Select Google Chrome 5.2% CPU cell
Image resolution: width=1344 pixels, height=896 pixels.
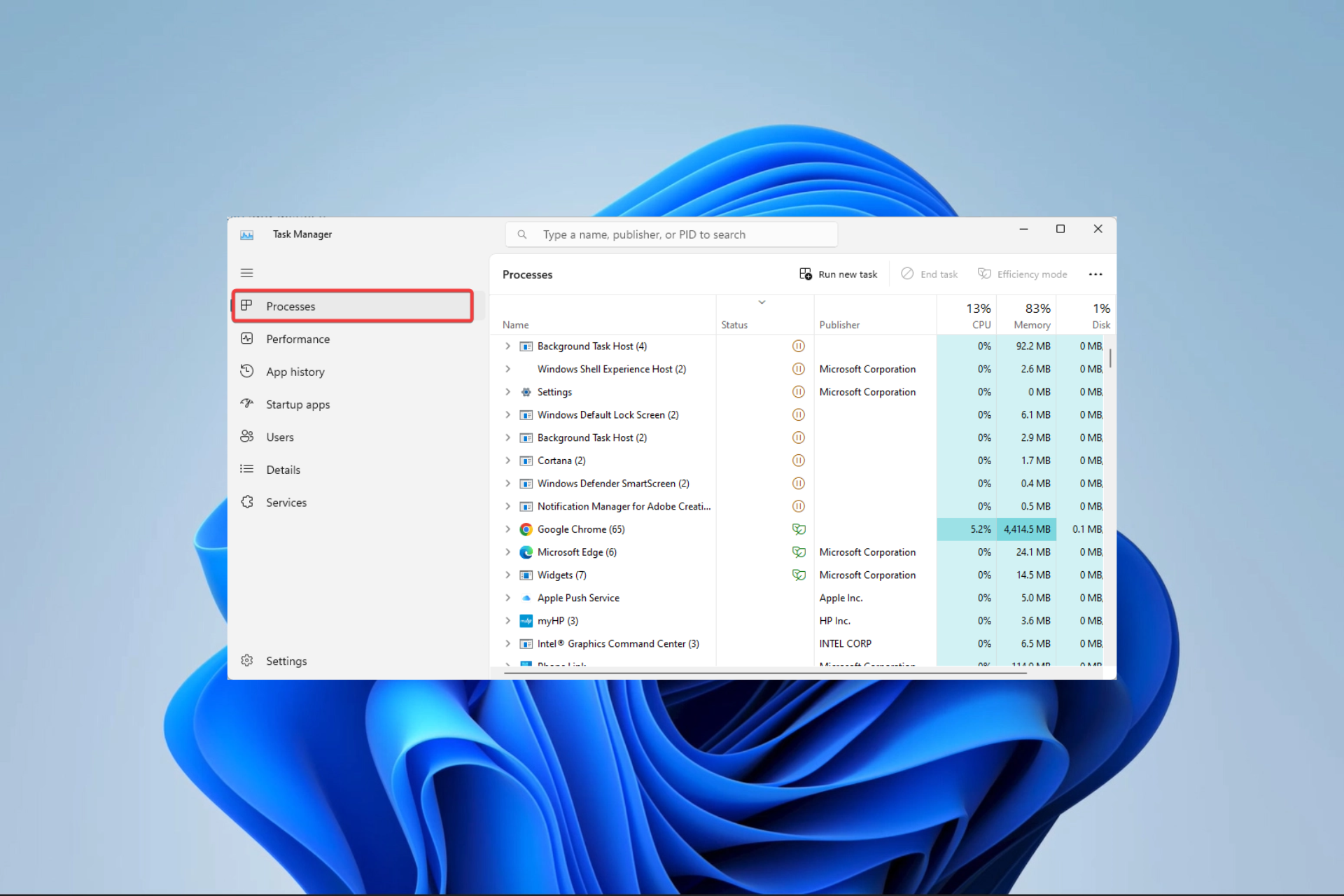coord(967,529)
